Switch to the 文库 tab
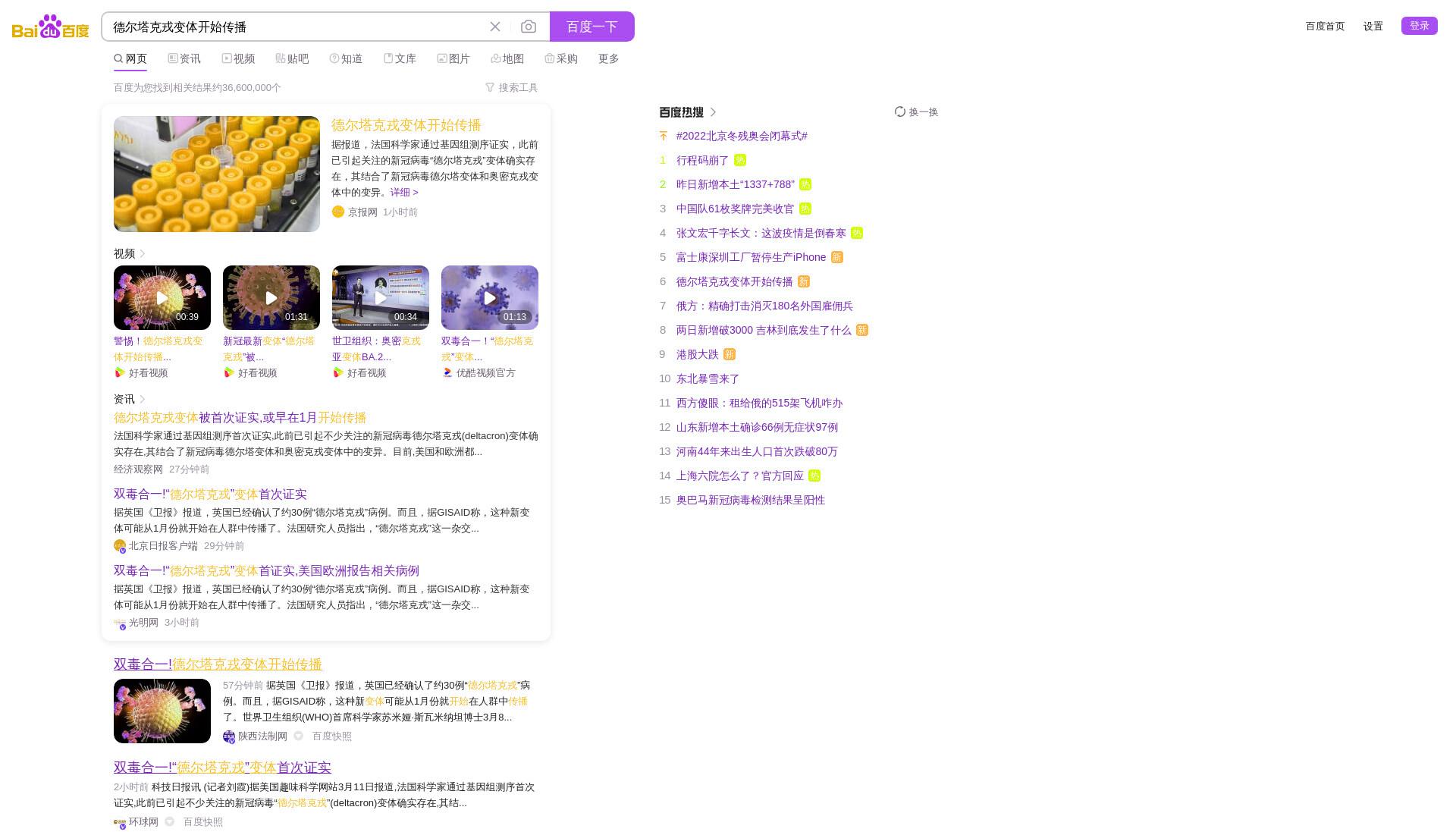 click(400, 58)
